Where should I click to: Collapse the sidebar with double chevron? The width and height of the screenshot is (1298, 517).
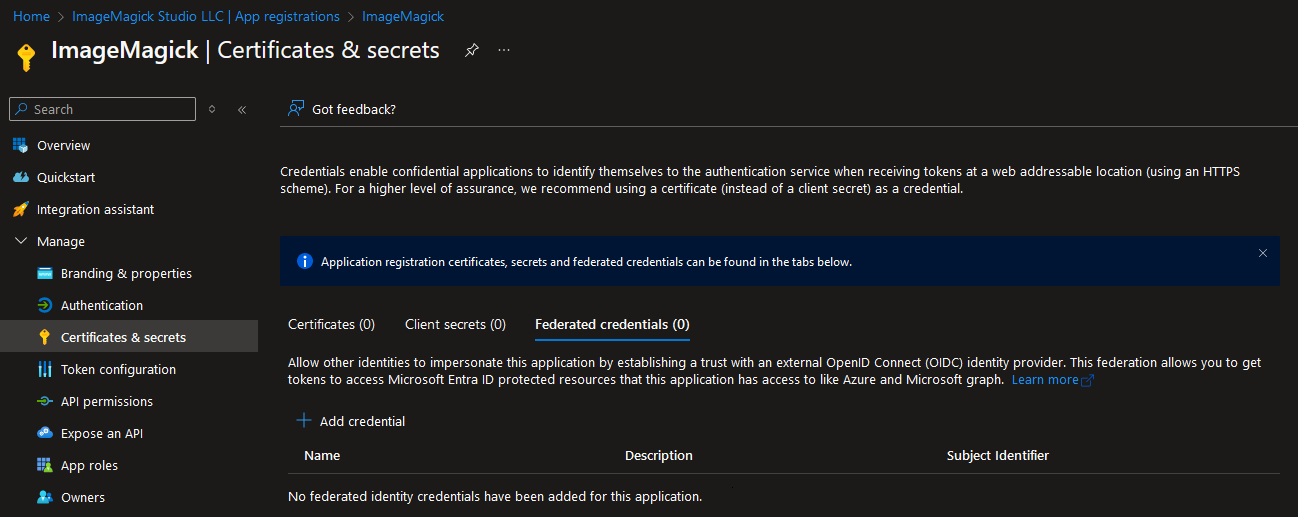(242, 109)
